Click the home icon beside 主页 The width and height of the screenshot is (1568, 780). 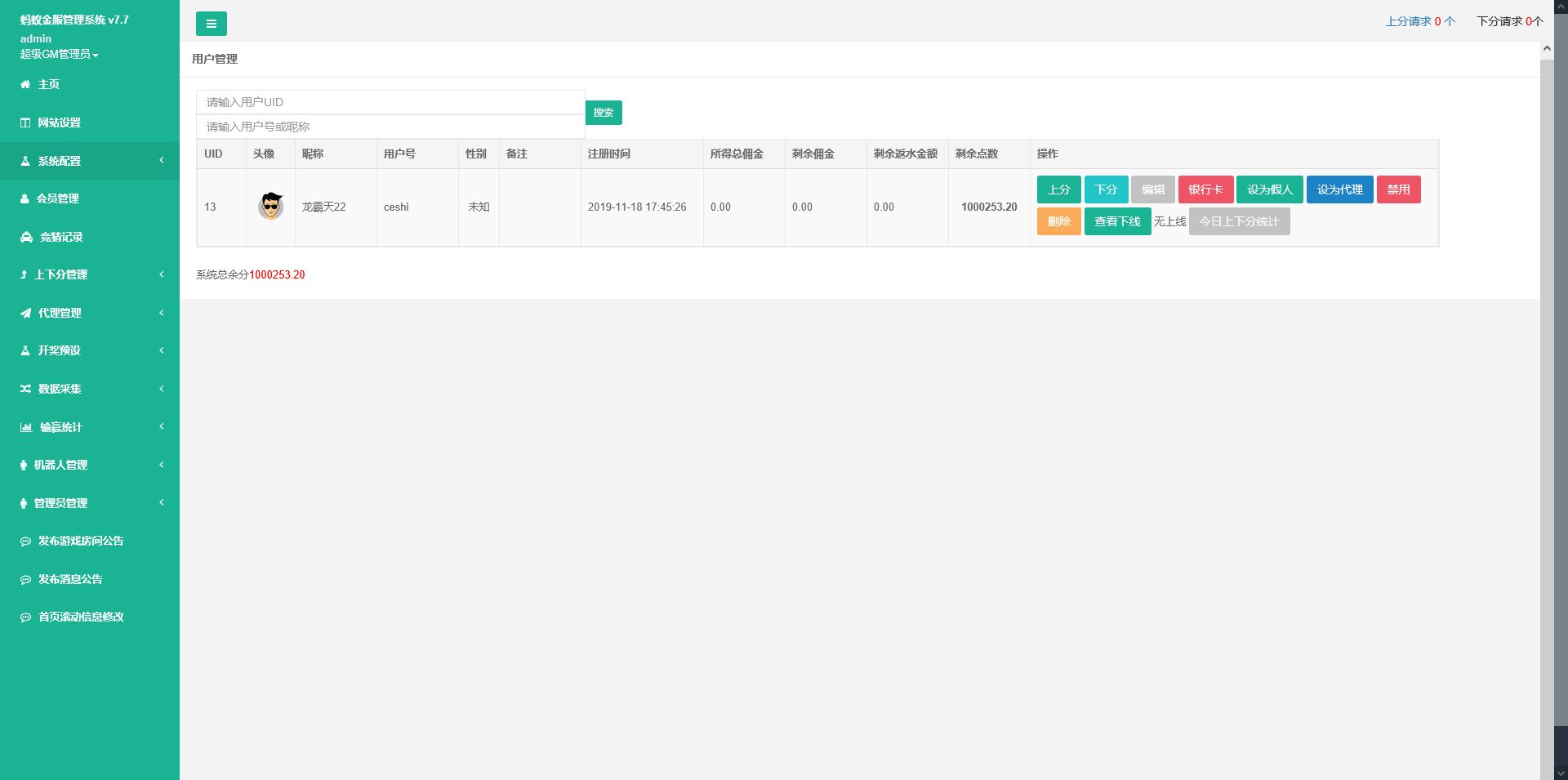[x=25, y=85]
